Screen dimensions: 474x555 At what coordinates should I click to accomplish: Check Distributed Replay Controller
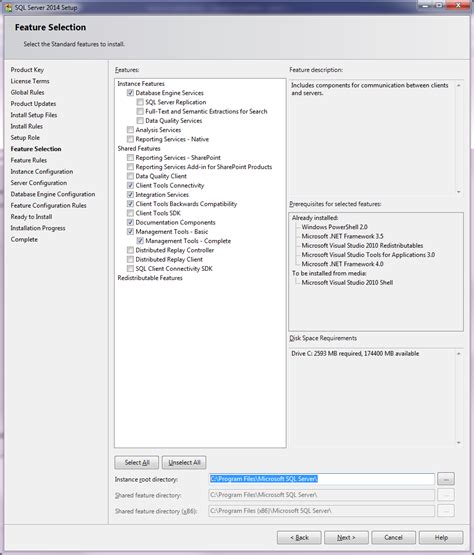130,250
